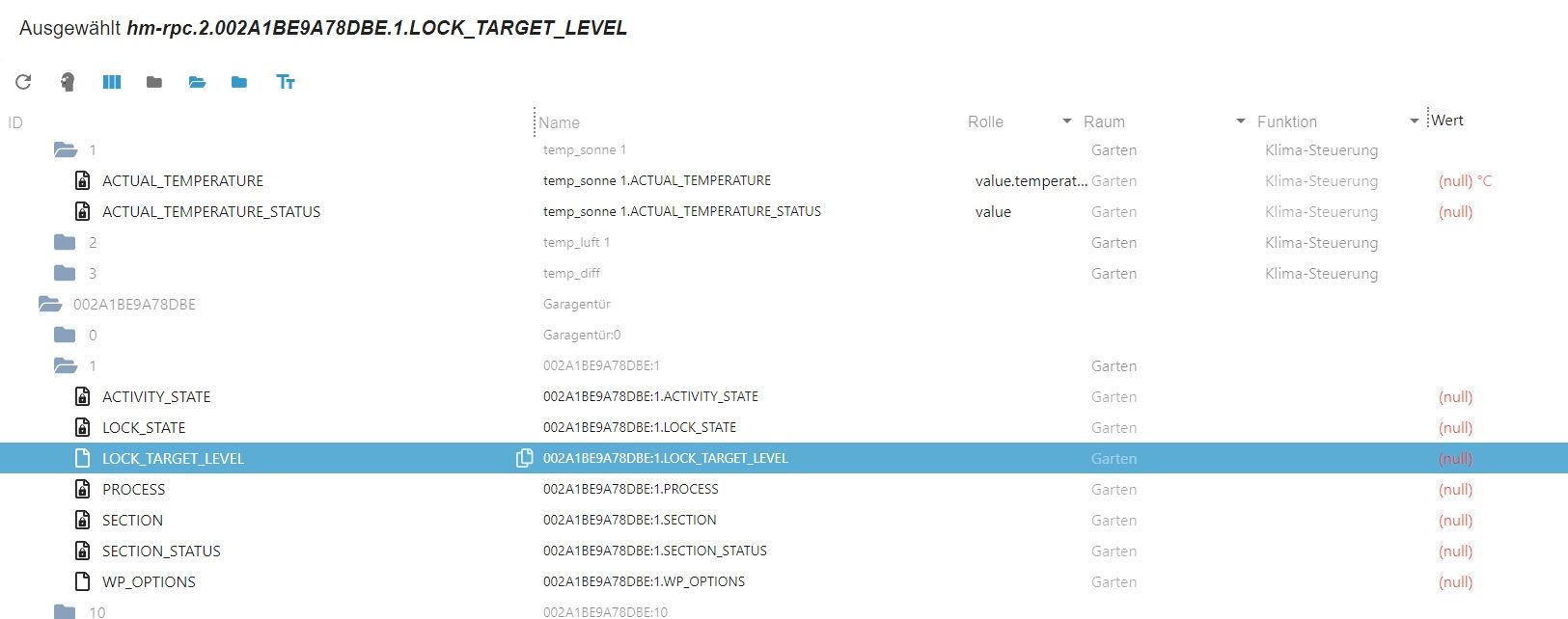Click the text format Tt icon
The height and width of the screenshot is (619, 1568).
[x=286, y=82]
